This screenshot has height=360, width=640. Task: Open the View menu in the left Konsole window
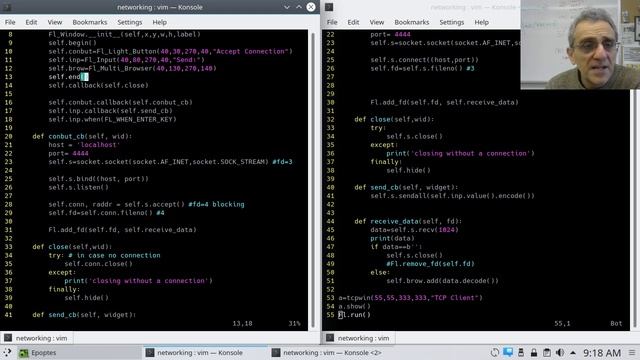click(55, 22)
